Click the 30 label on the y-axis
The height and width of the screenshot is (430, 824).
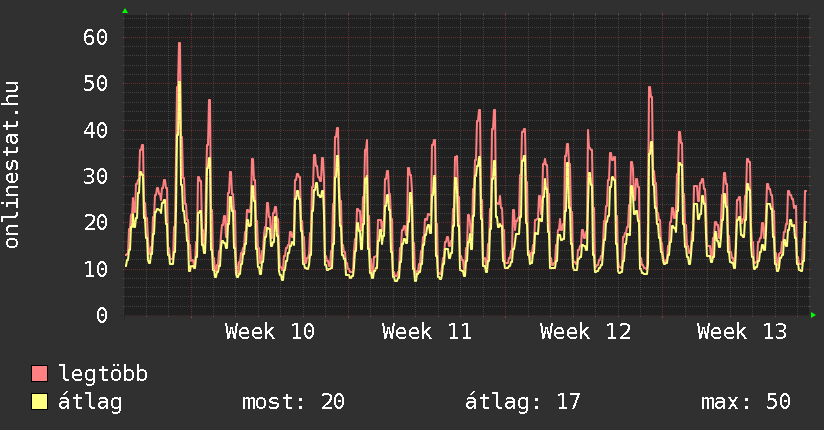(95, 176)
